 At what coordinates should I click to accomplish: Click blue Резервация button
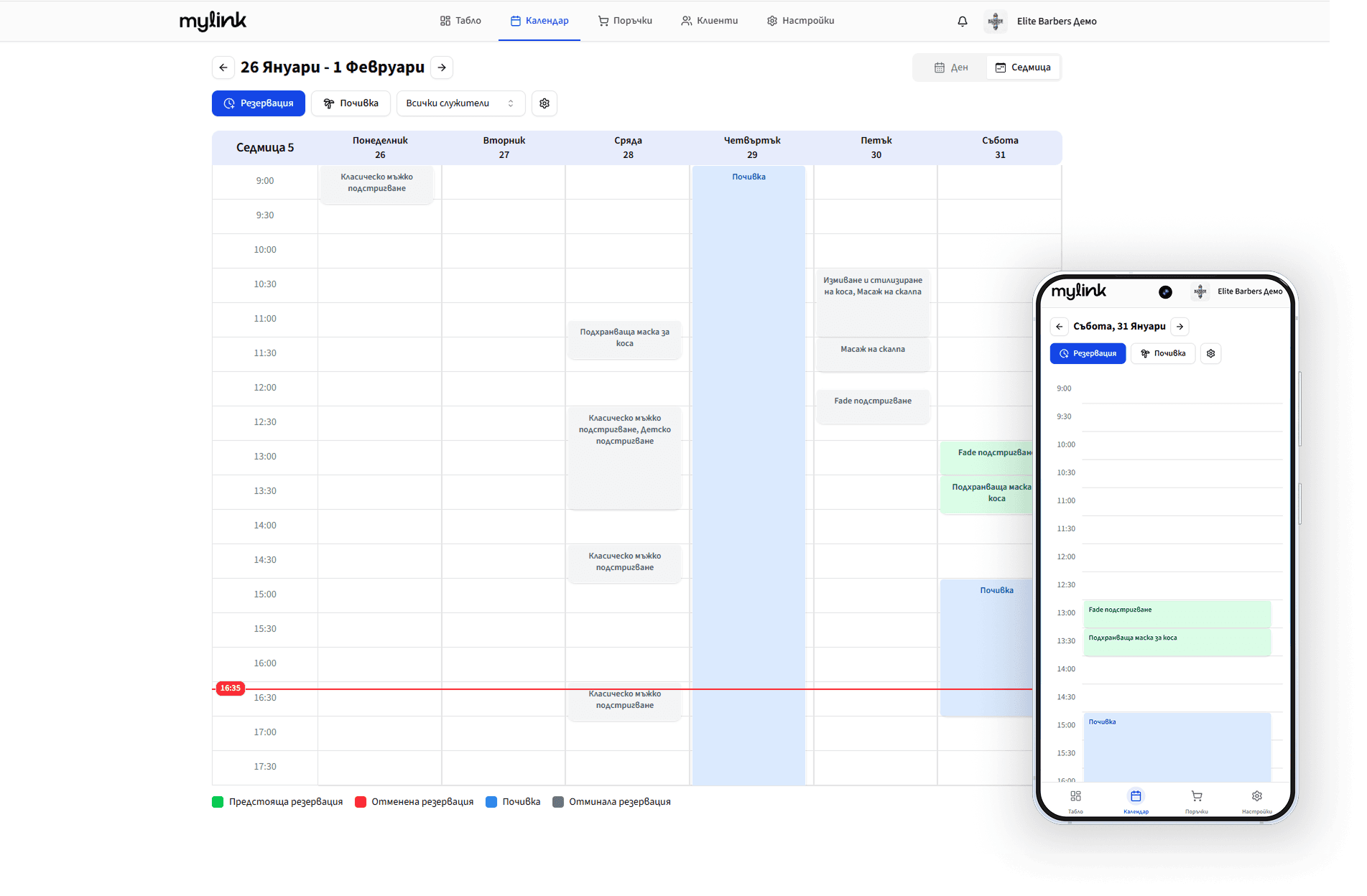(259, 103)
